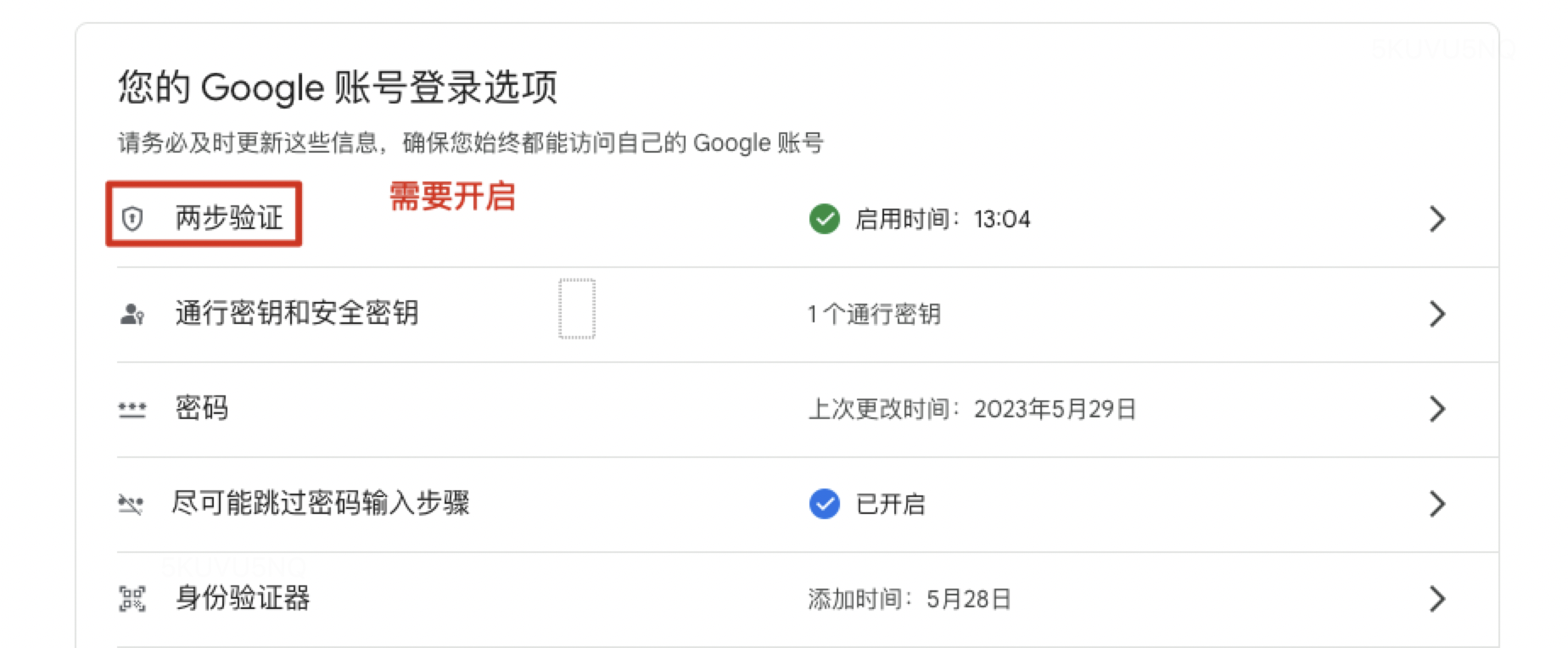Open the 密码 row arrow
Viewport: 1568px width, 648px height.
(1436, 409)
